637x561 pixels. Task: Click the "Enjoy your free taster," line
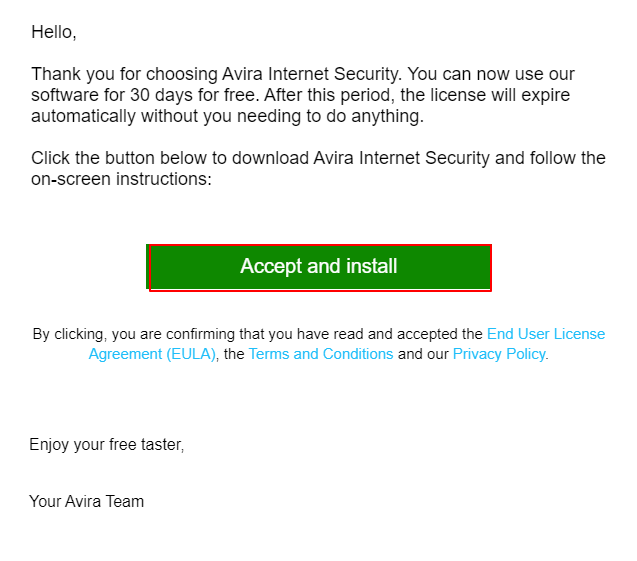click(107, 444)
